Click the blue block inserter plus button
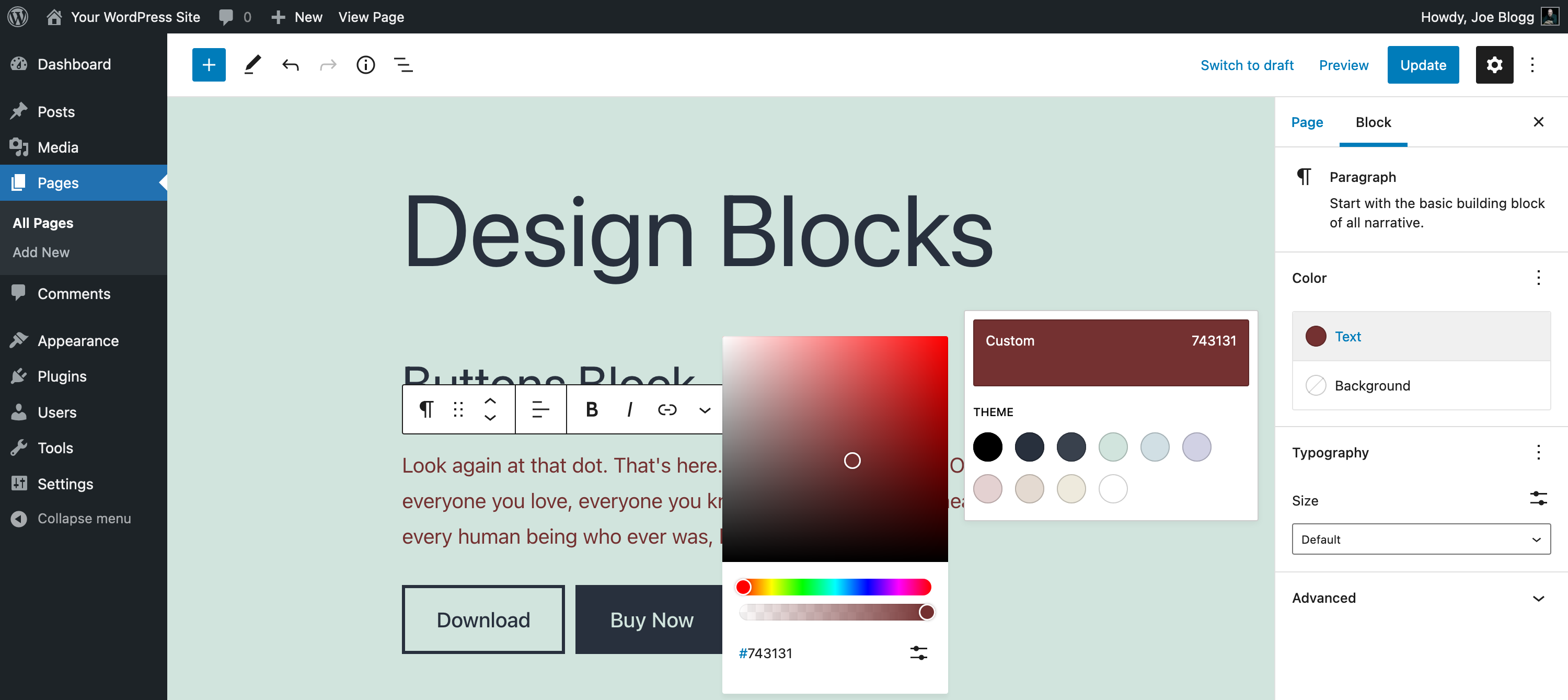This screenshot has width=1568, height=700. [x=209, y=64]
